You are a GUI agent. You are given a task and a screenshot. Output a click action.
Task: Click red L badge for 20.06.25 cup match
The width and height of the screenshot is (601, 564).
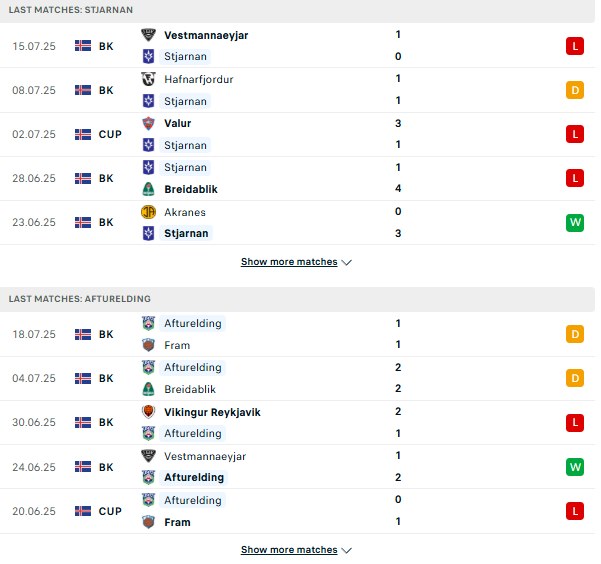[x=575, y=511]
